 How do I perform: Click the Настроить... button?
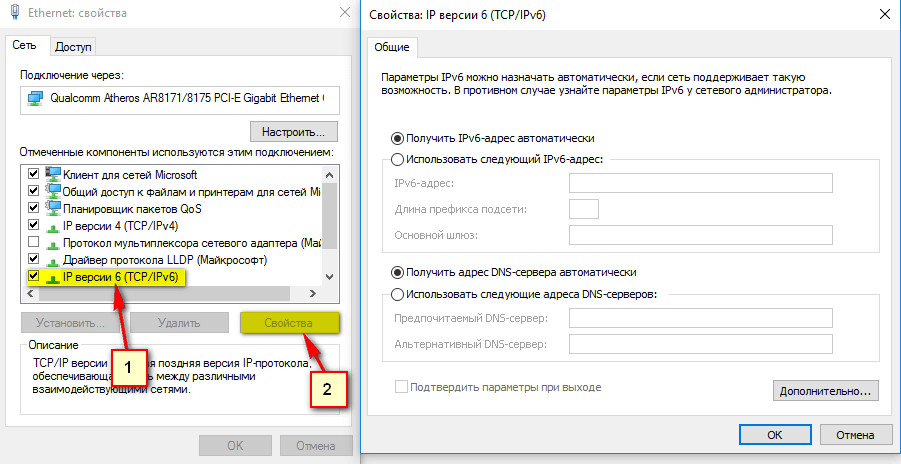click(294, 132)
